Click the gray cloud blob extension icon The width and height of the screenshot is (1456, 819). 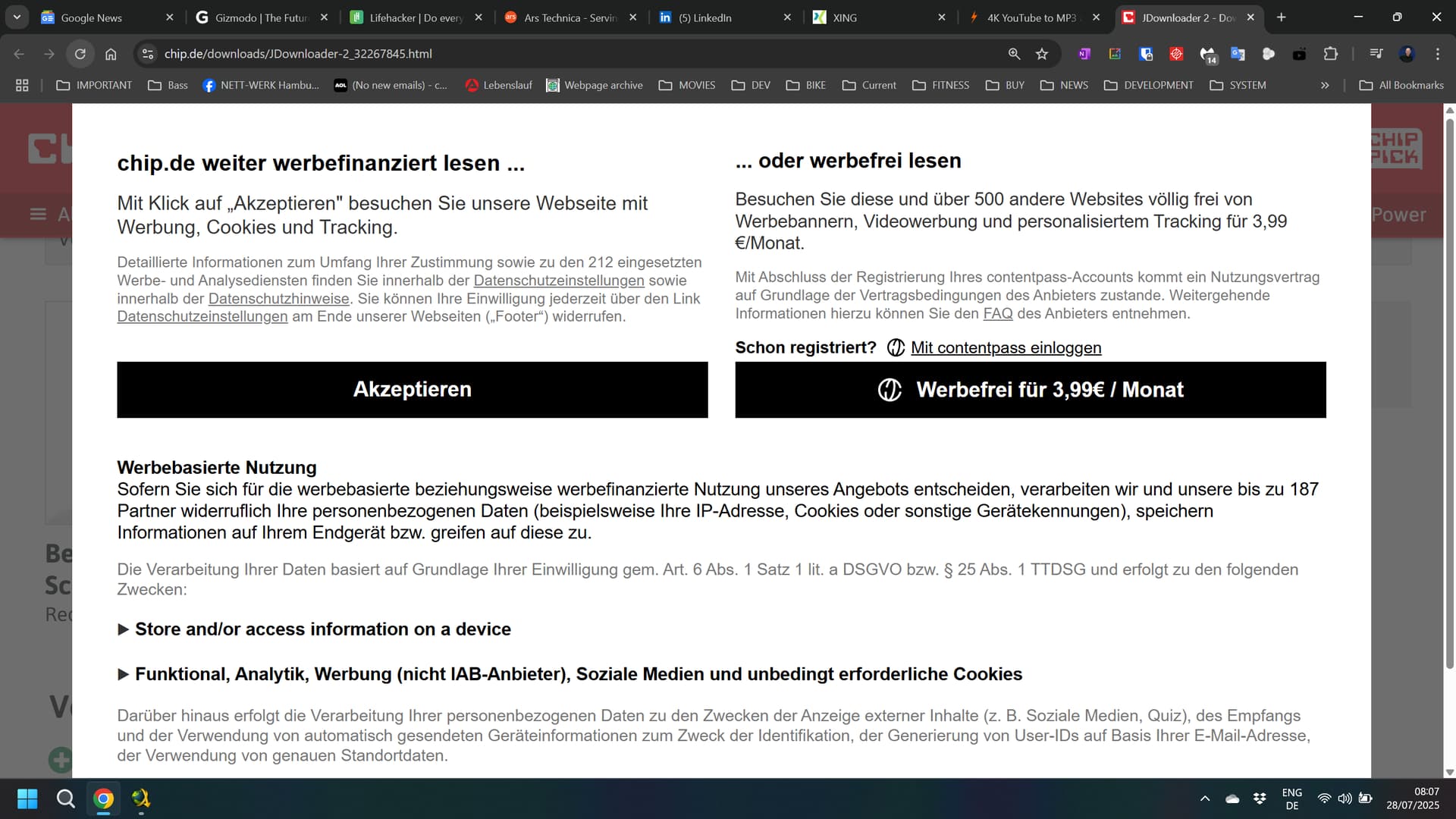point(1268,54)
